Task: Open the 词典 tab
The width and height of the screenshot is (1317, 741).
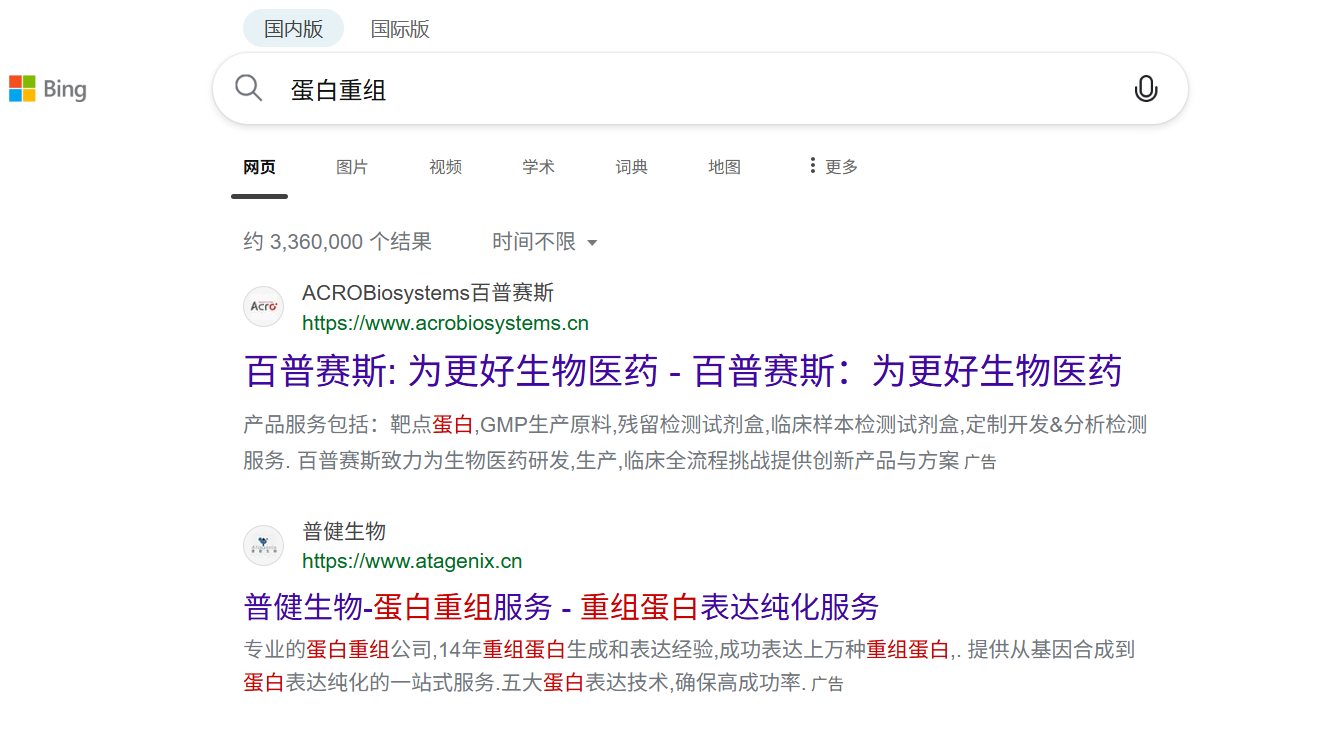Action: tap(631, 167)
